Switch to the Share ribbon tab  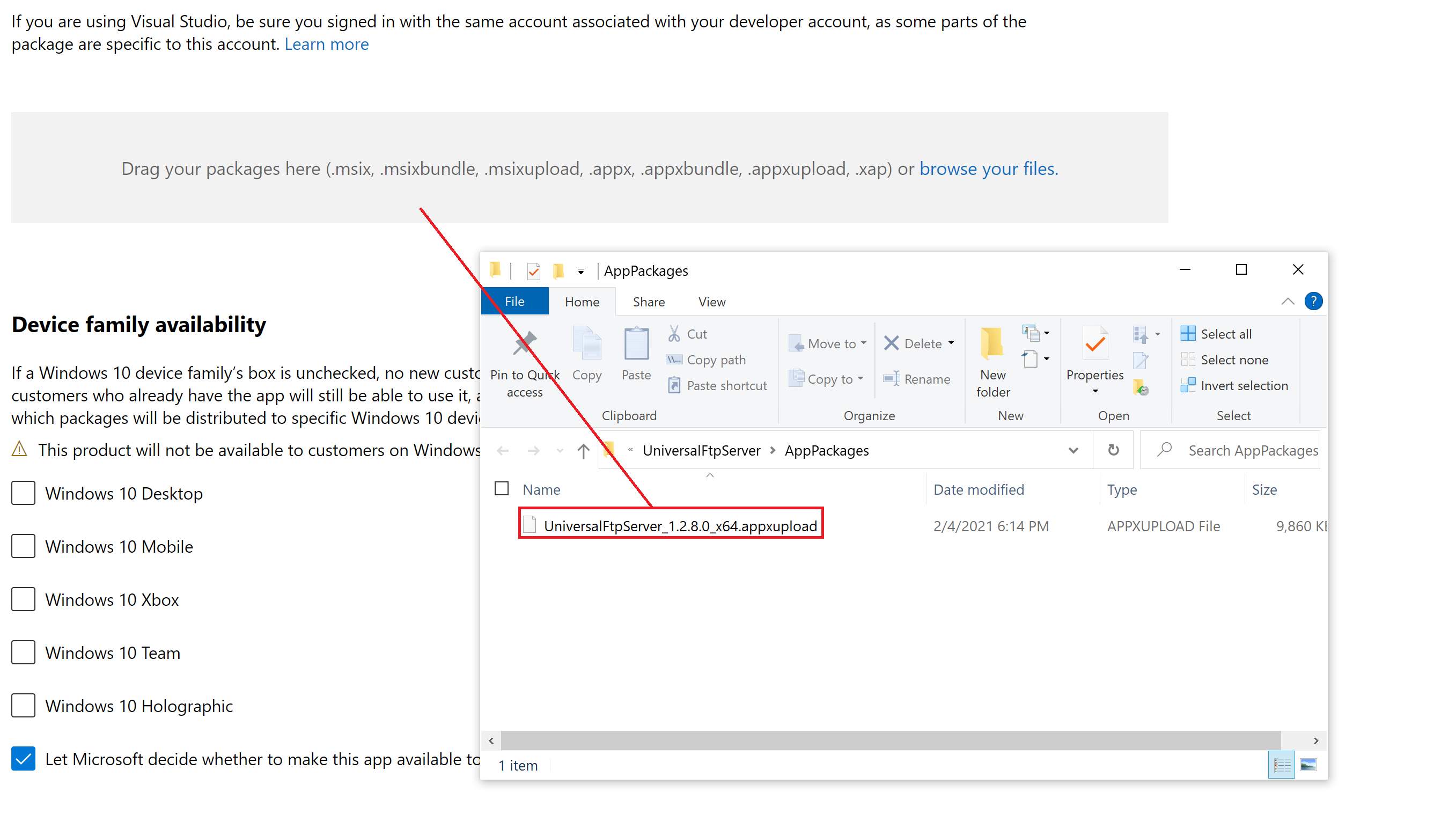click(648, 302)
